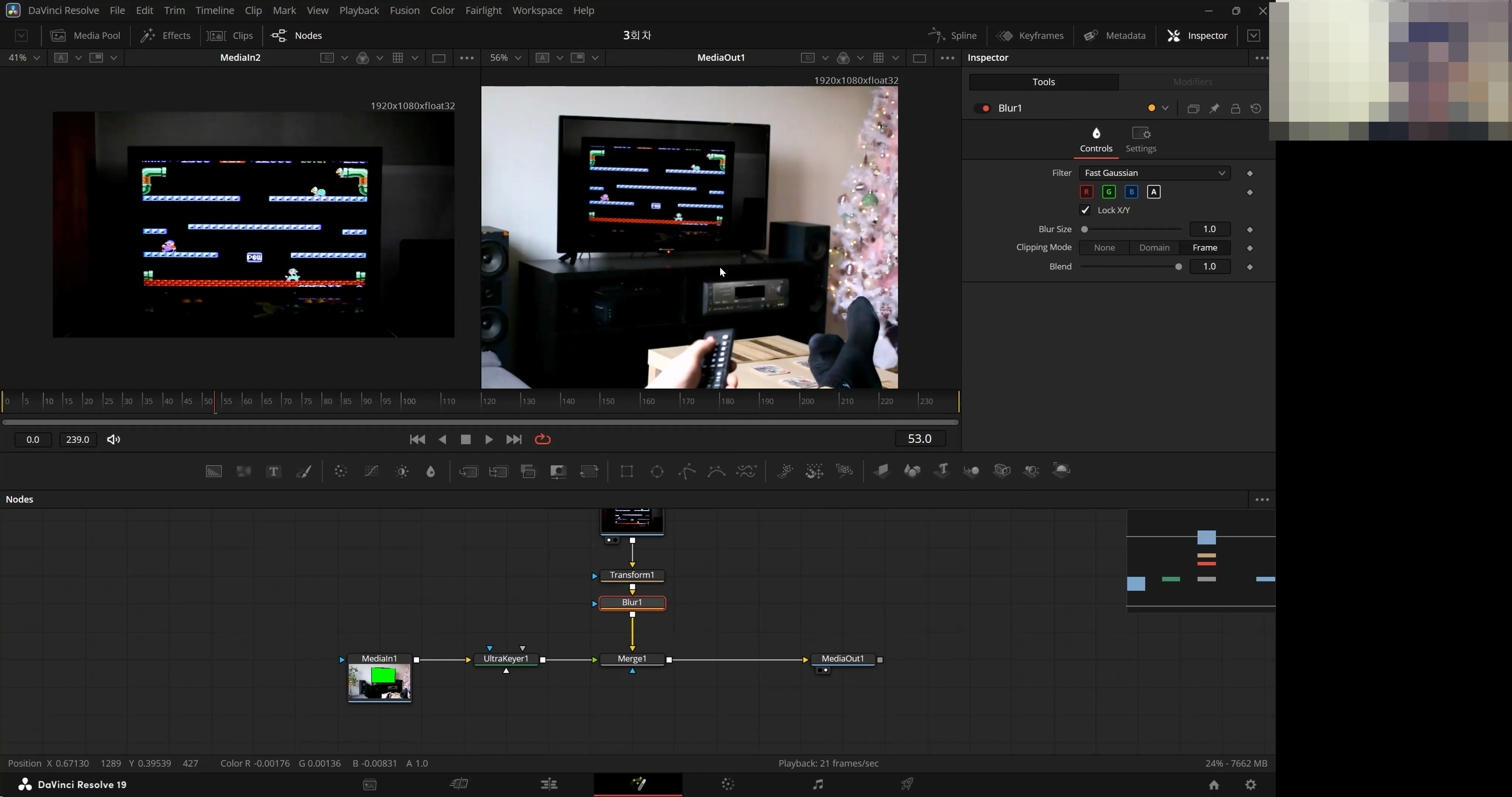Screen dimensions: 1512x797
Task: Open the MediaIn2 viewer options three-dot menu
Action: (467, 58)
